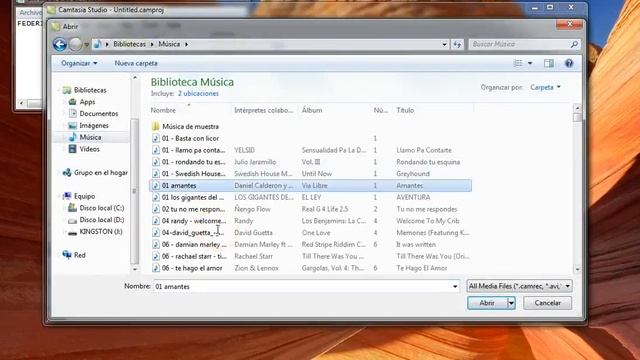Select file 06 - rachael starr - ti...
Viewport: 640px width, 360px height.
(x=189, y=256)
